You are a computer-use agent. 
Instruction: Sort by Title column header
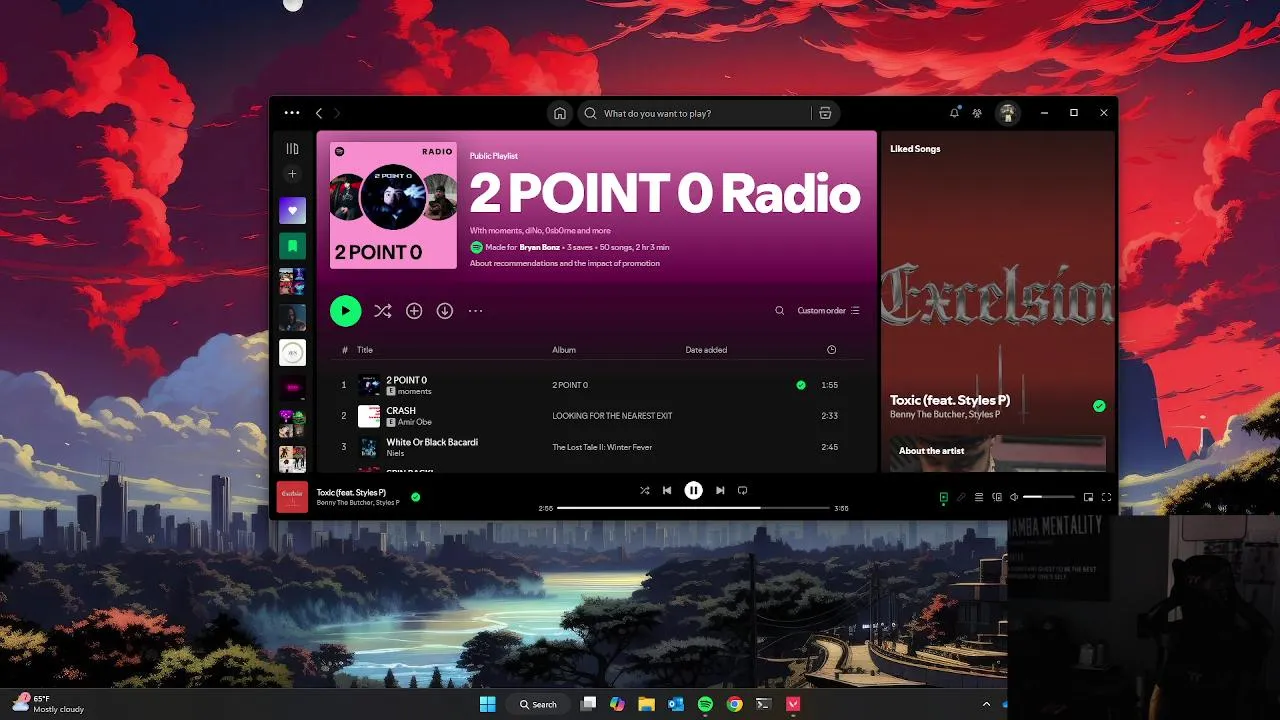coord(365,350)
